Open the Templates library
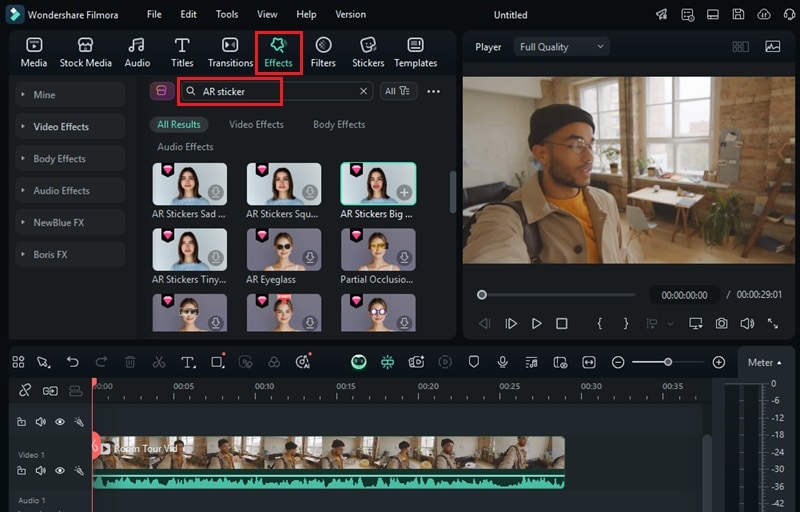Screen dimensions: 800x512 [415, 52]
